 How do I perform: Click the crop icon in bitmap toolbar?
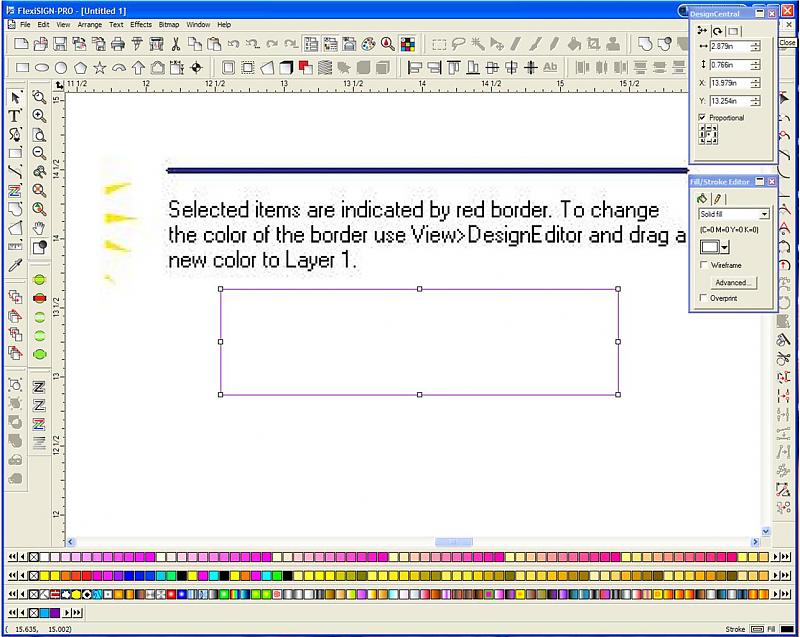coord(593,44)
